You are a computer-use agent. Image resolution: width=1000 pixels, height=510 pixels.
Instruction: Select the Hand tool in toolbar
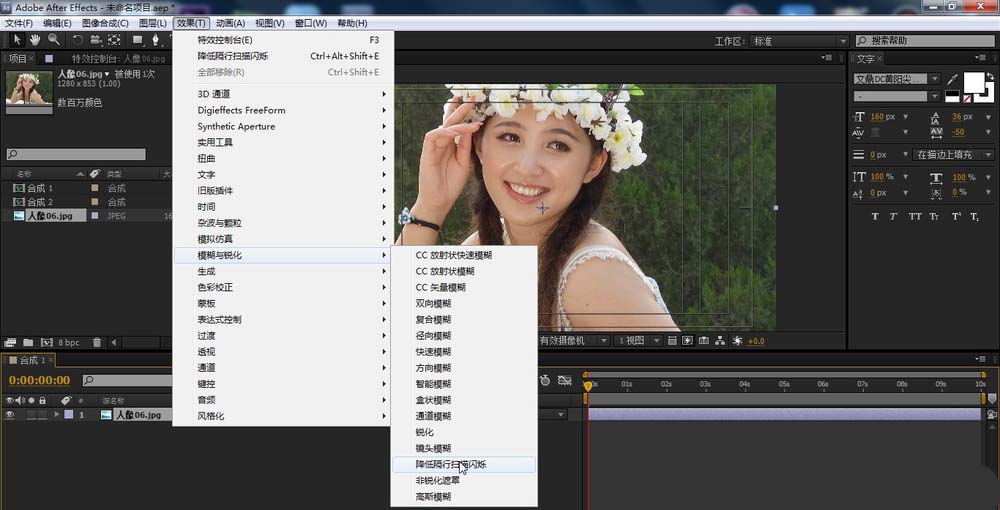[35, 40]
